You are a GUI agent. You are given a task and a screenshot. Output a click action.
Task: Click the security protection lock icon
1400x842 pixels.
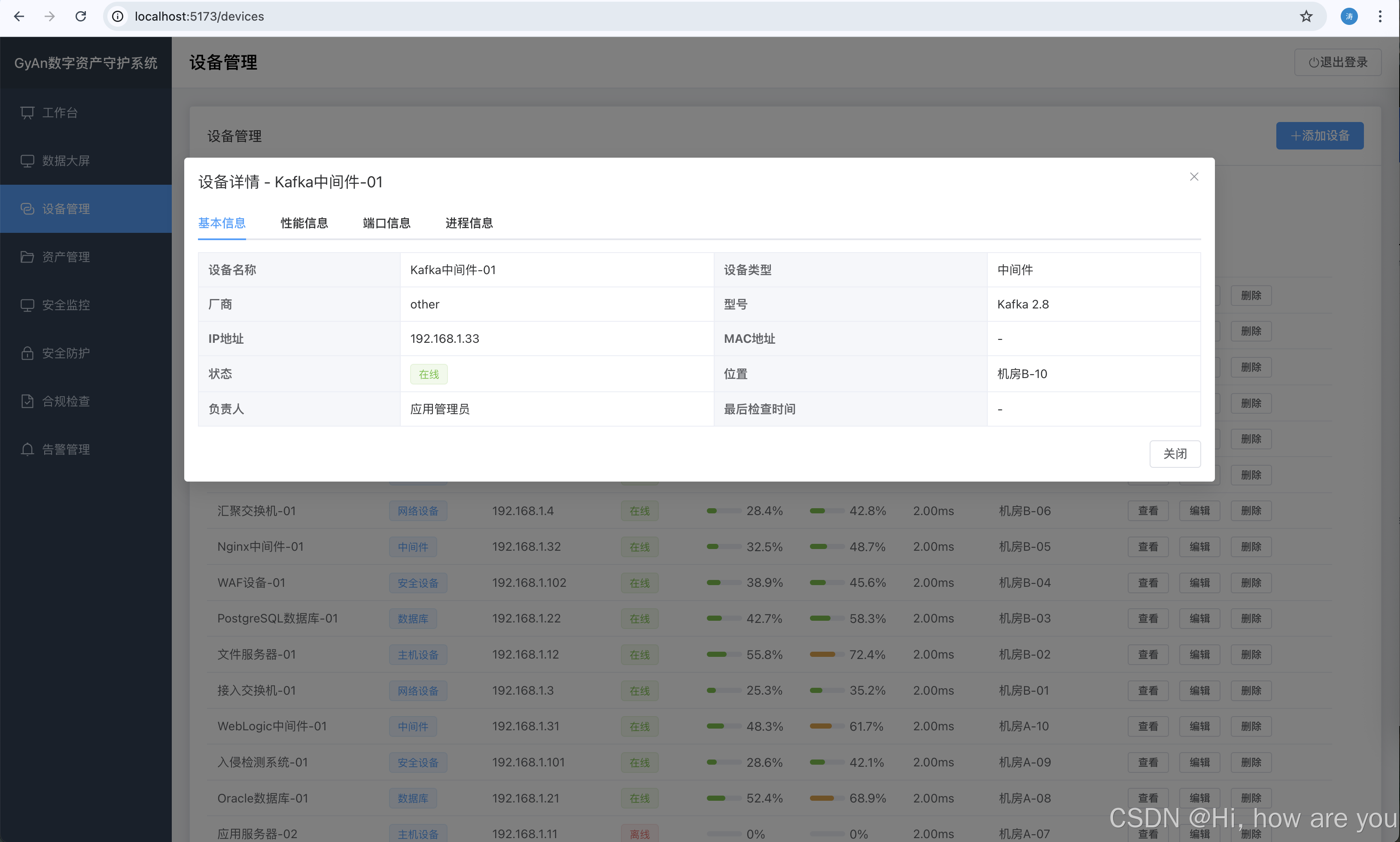[27, 354]
